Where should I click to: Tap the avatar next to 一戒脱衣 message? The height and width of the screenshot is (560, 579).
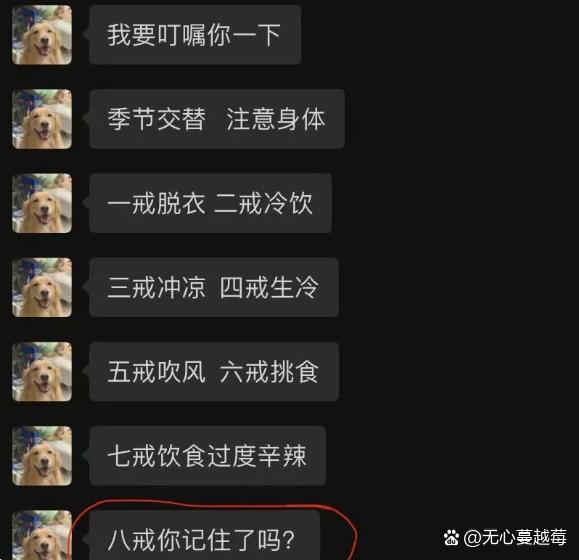pos(42,203)
